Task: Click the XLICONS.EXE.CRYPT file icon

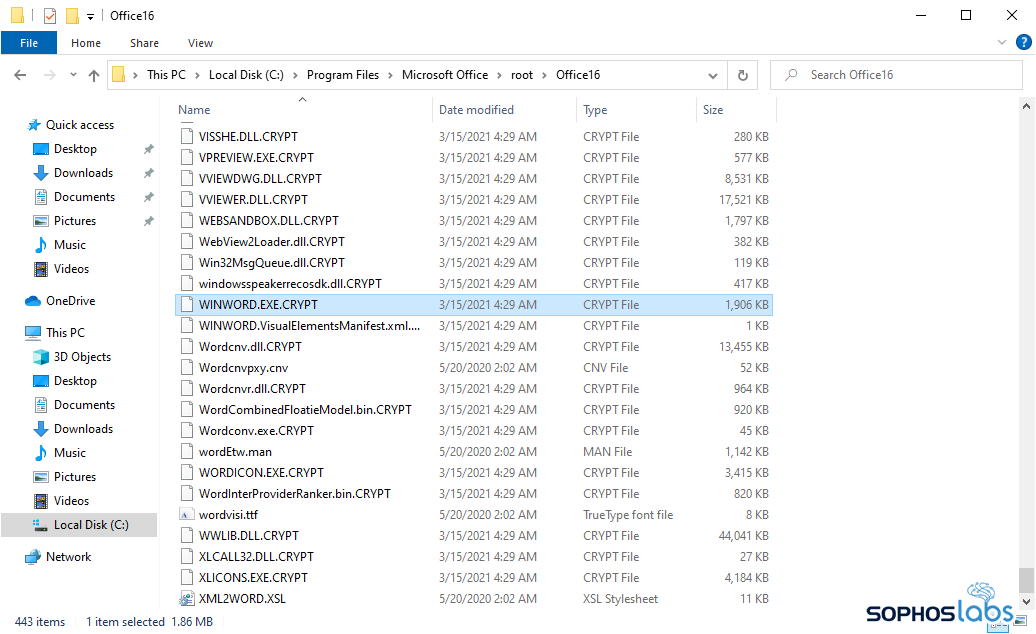Action: pyautogui.click(x=187, y=577)
